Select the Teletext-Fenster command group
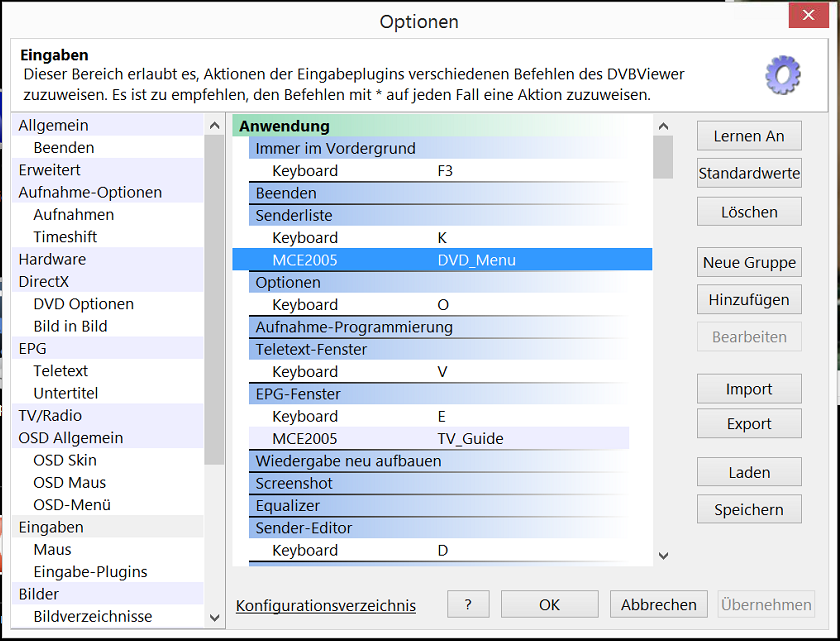The image size is (840, 641). (x=311, y=350)
